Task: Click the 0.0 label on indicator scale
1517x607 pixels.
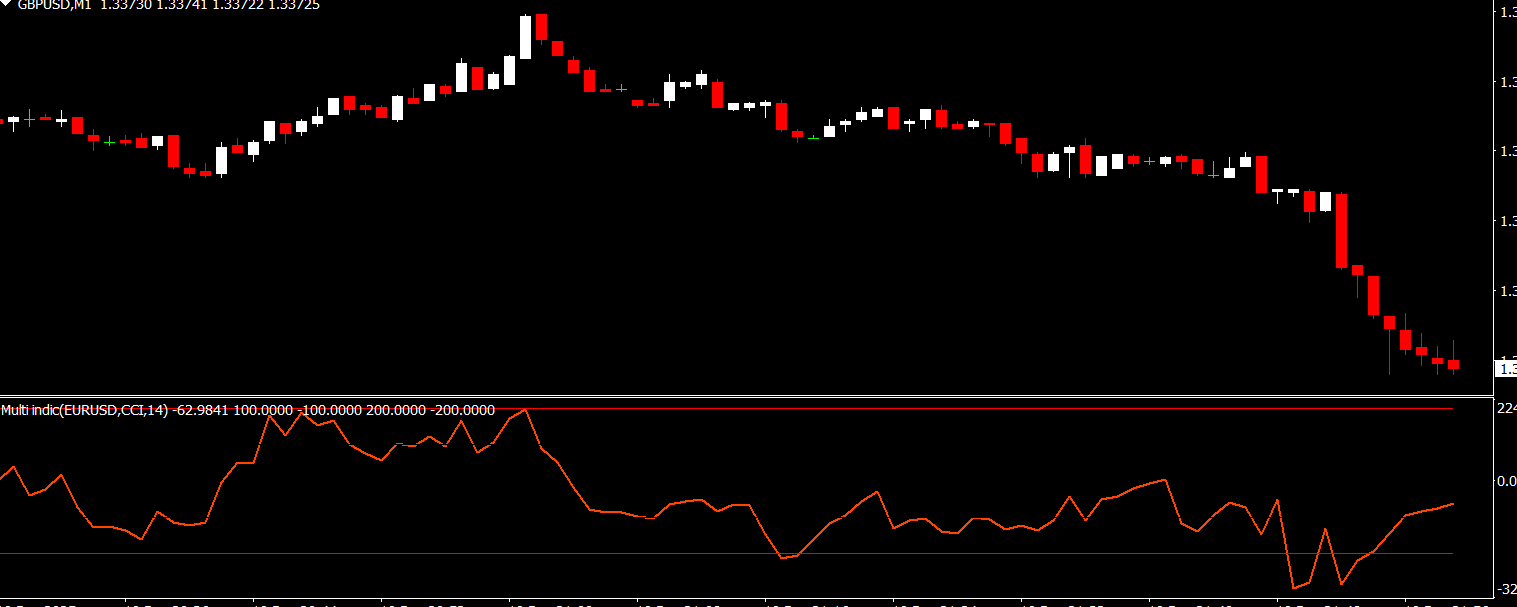Action: pyautogui.click(x=1505, y=481)
